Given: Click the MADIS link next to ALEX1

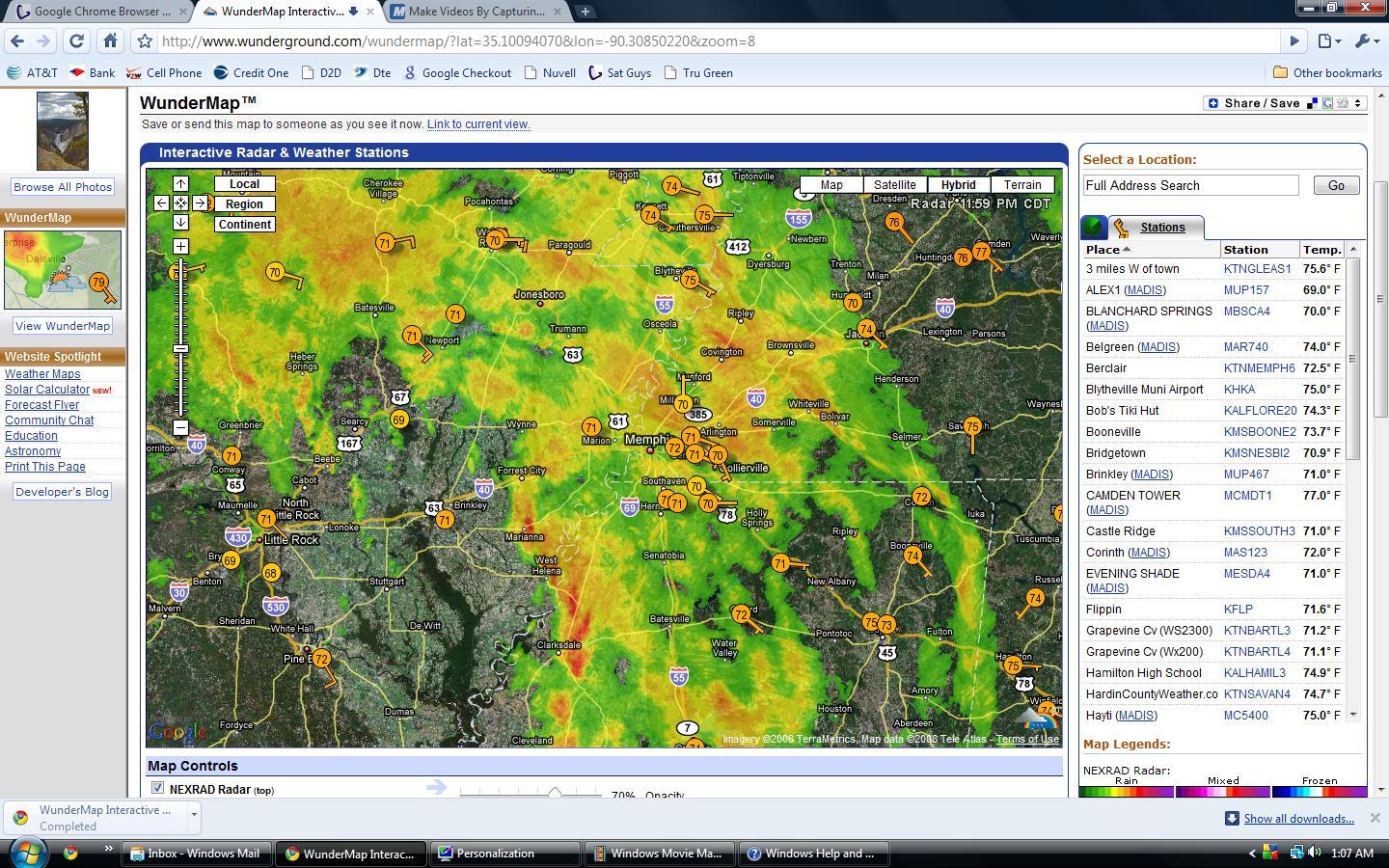Looking at the screenshot, I should 1144,290.
